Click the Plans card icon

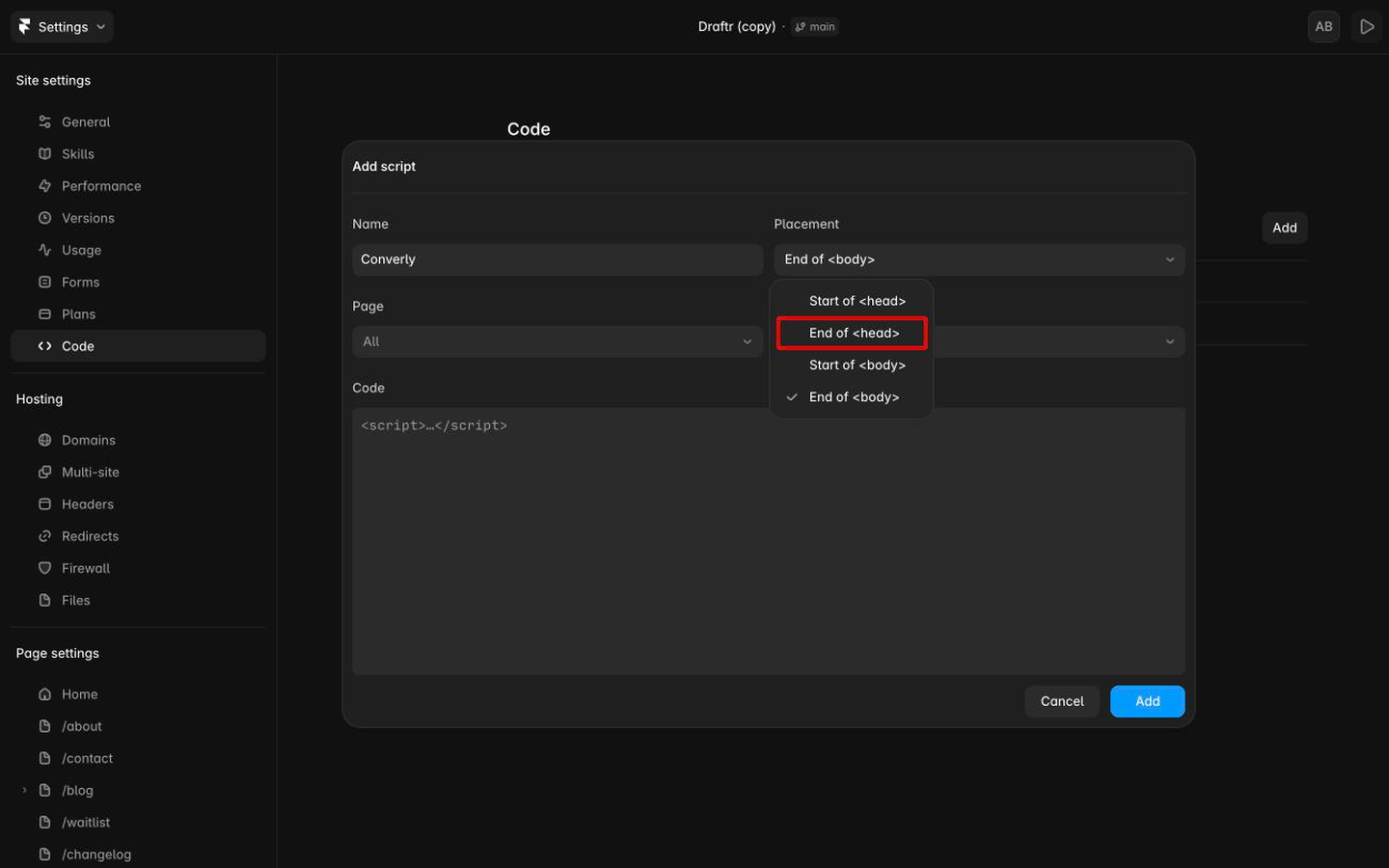pos(44,313)
